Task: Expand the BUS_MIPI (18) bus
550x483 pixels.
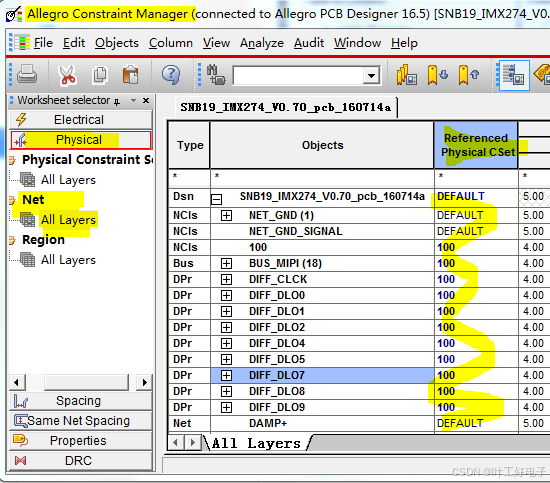Action: [x=226, y=263]
